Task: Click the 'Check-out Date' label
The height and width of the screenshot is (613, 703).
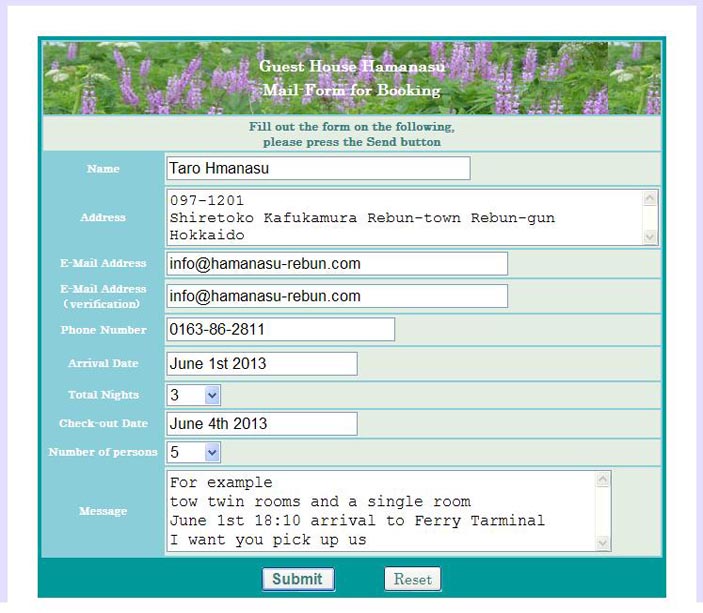Action: pos(103,423)
